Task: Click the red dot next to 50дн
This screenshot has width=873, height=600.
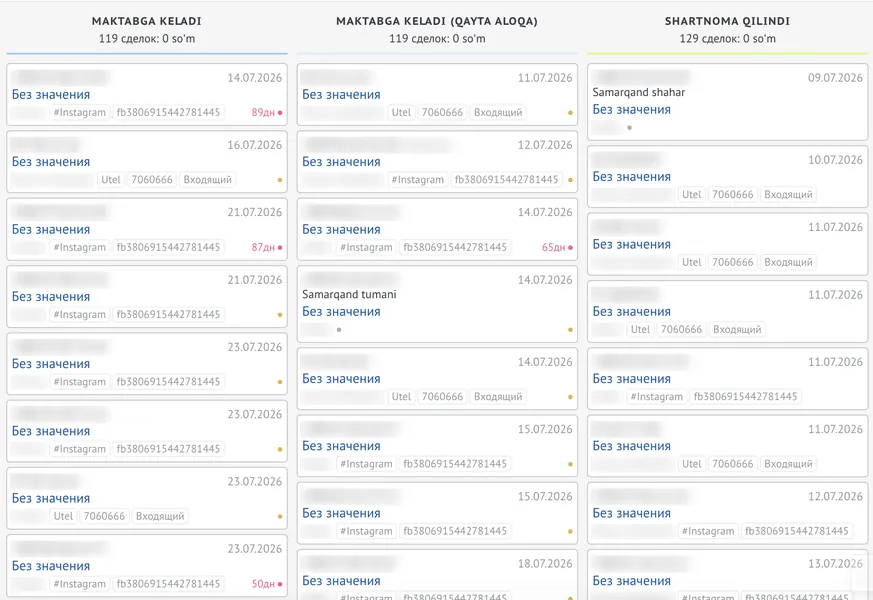Action: [280, 584]
